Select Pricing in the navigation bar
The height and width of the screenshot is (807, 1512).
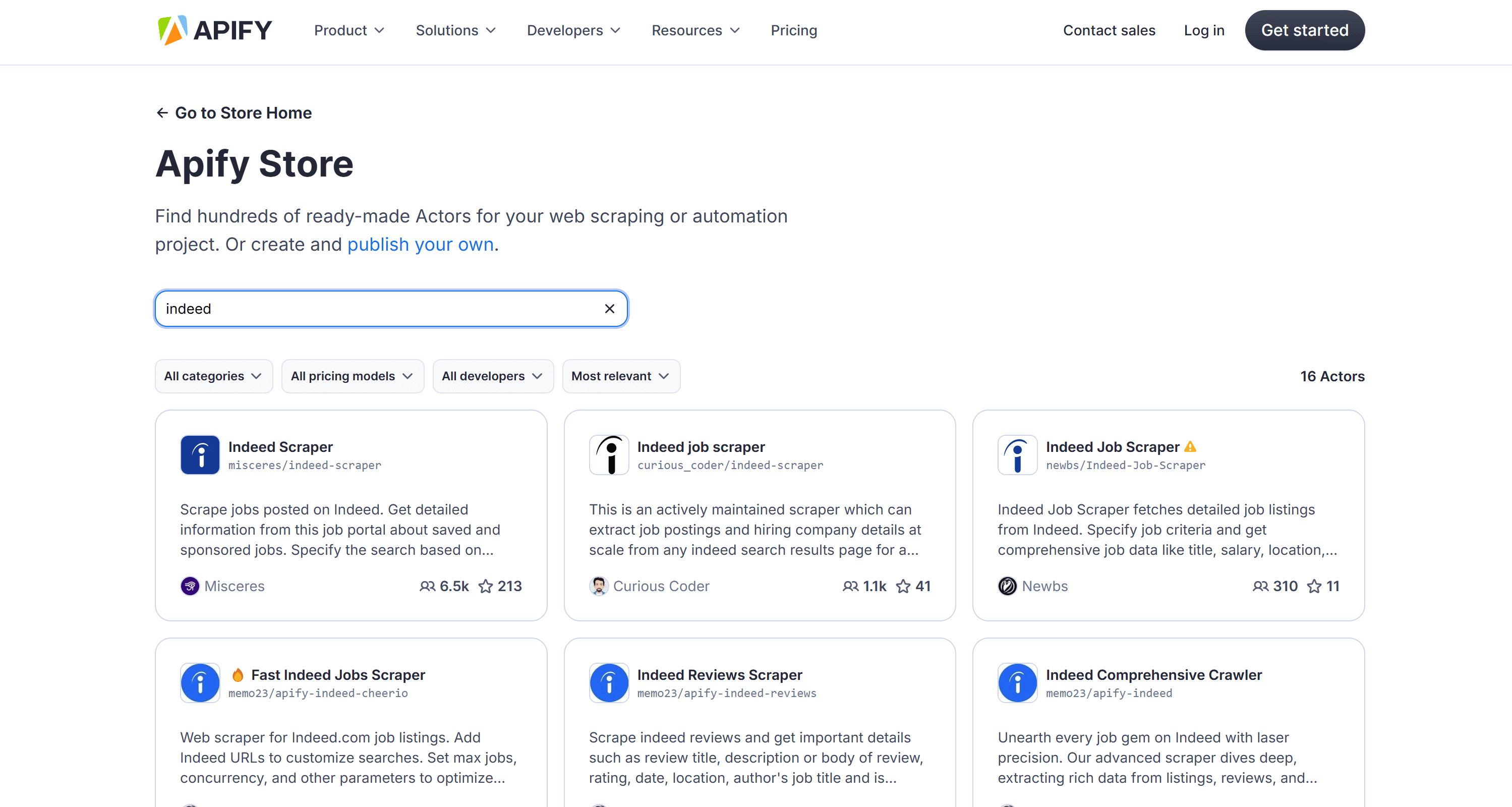[x=793, y=30]
